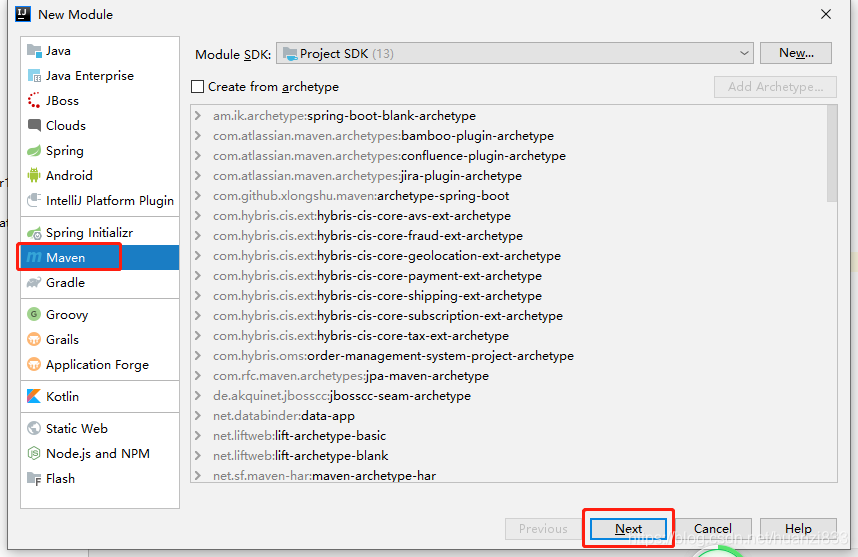Click the Maven 'm' icon
Screen dimensions: 858x557
(x=34, y=257)
